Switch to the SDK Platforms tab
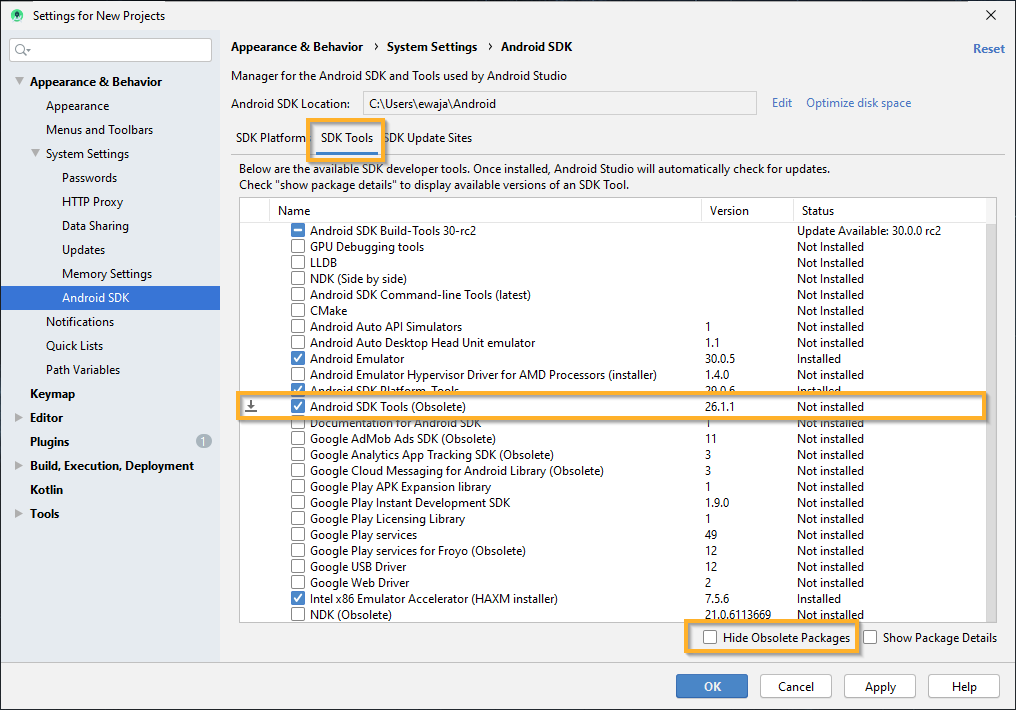The width and height of the screenshot is (1016, 710). click(x=271, y=138)
